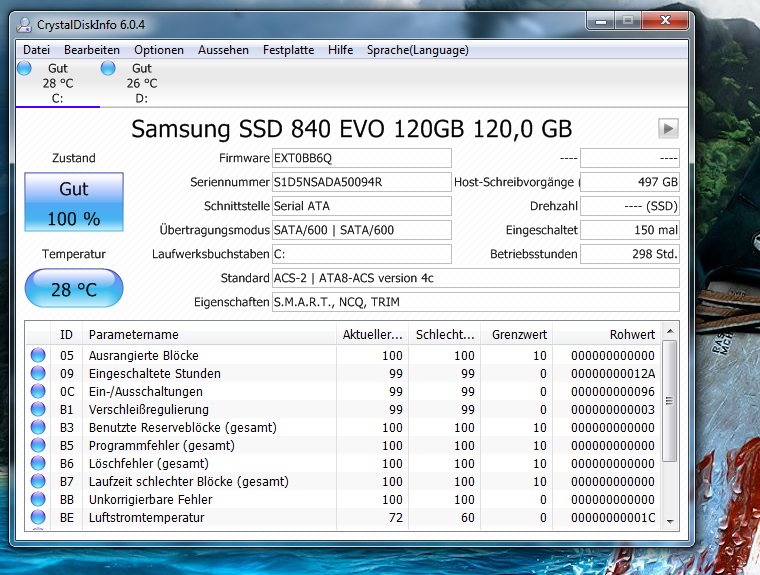
Task: Click raw value 00000000012A
Action: [x=613, y=373]
